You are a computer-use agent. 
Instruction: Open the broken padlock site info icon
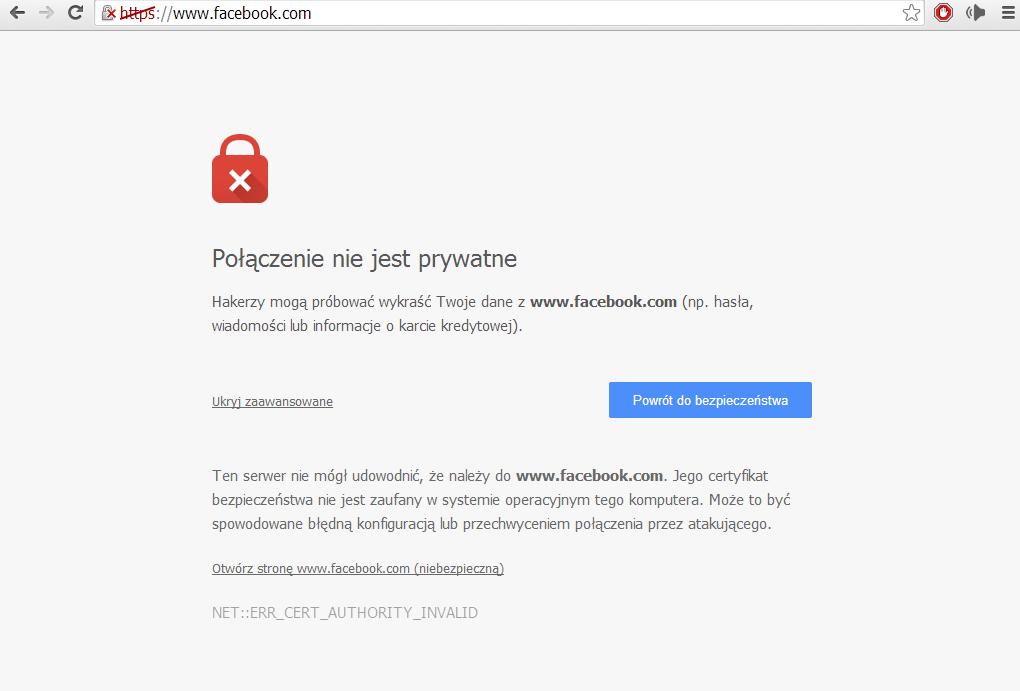click(x=109, y=13)
